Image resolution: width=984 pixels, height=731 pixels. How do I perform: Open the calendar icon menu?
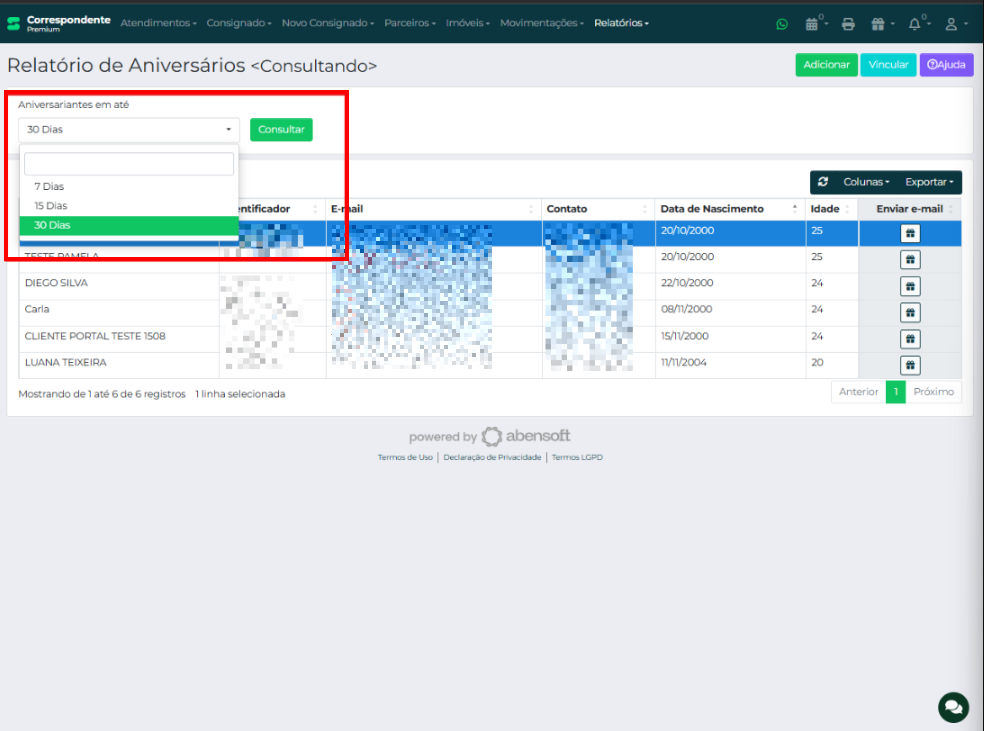(x=814, y=24)
